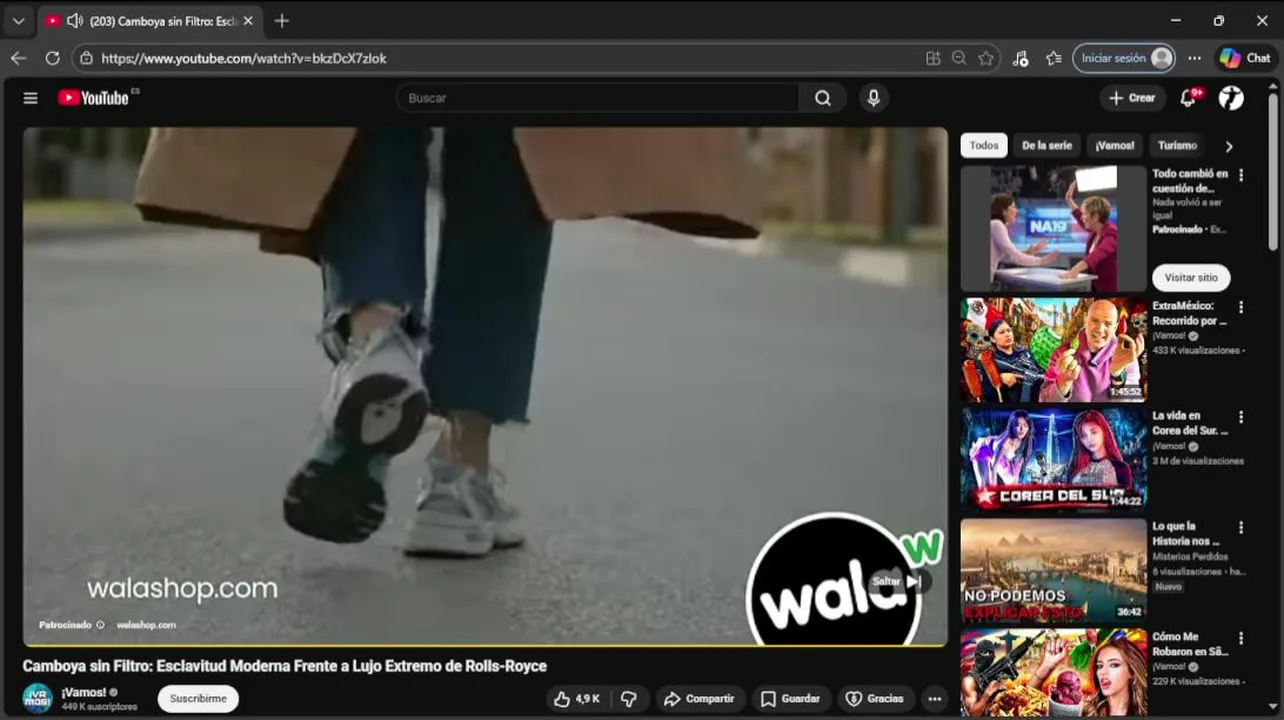Open the Corea del Sur video thumbnail
This screenshot has width=1284, height=720.
click(1053, 460)
